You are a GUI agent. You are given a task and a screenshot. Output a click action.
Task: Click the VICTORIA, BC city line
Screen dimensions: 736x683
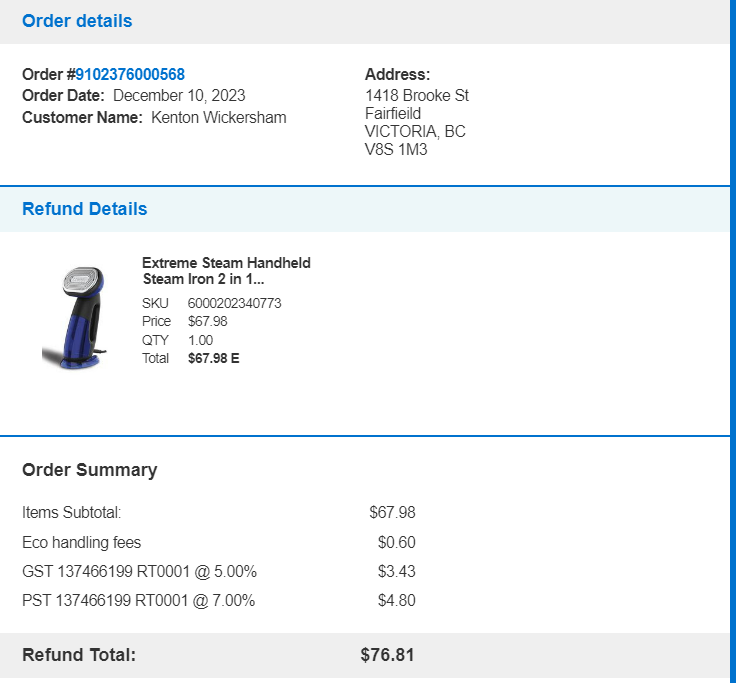tap(415, 131)
